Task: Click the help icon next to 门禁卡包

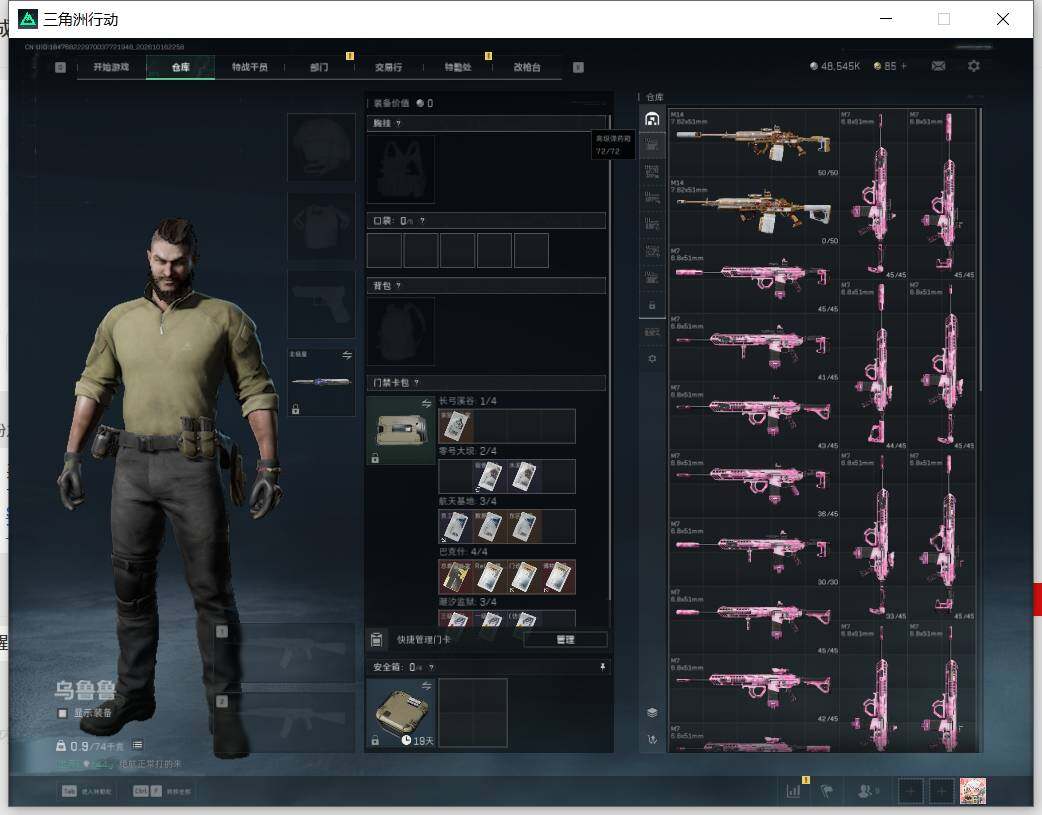Action: pos(417,382)
